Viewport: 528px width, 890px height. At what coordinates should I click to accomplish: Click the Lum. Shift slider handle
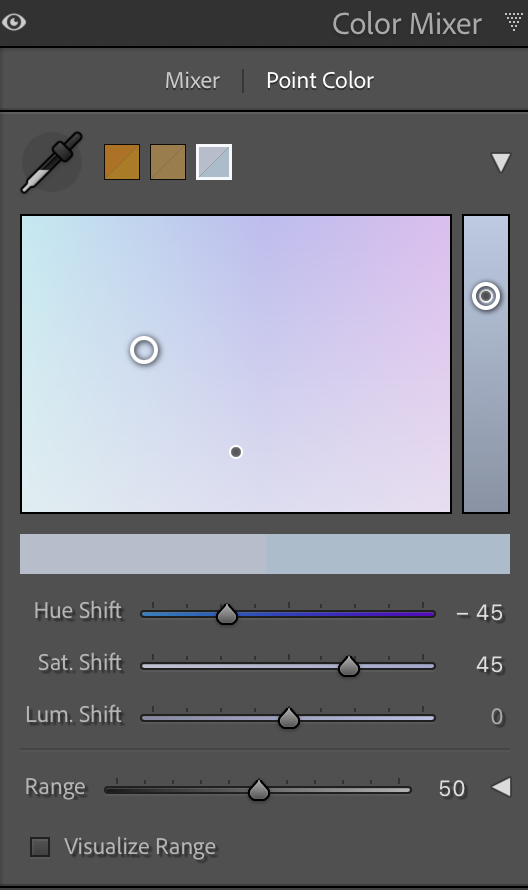tap(288, 717)
